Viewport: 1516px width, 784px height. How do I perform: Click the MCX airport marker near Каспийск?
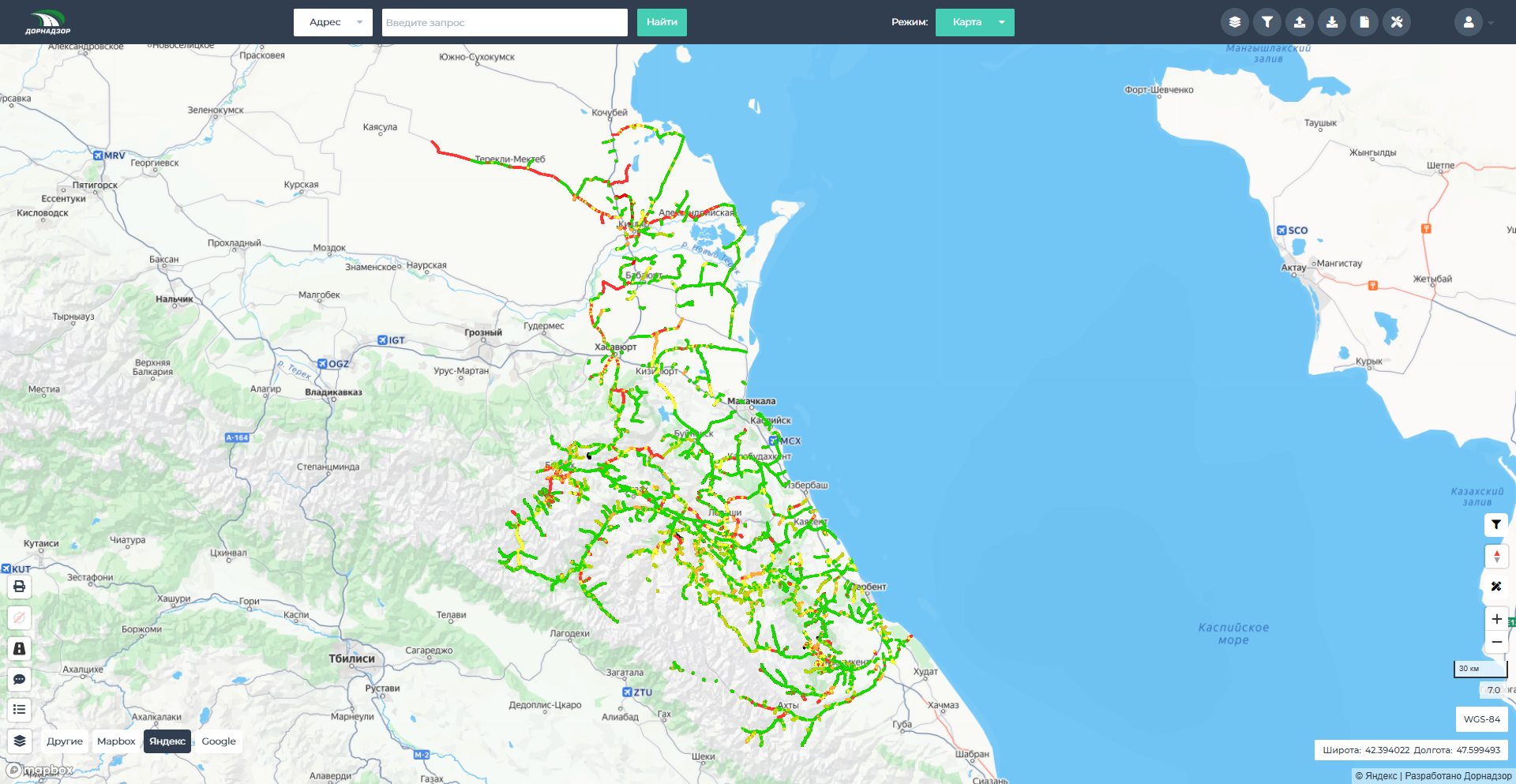[785, 441]
